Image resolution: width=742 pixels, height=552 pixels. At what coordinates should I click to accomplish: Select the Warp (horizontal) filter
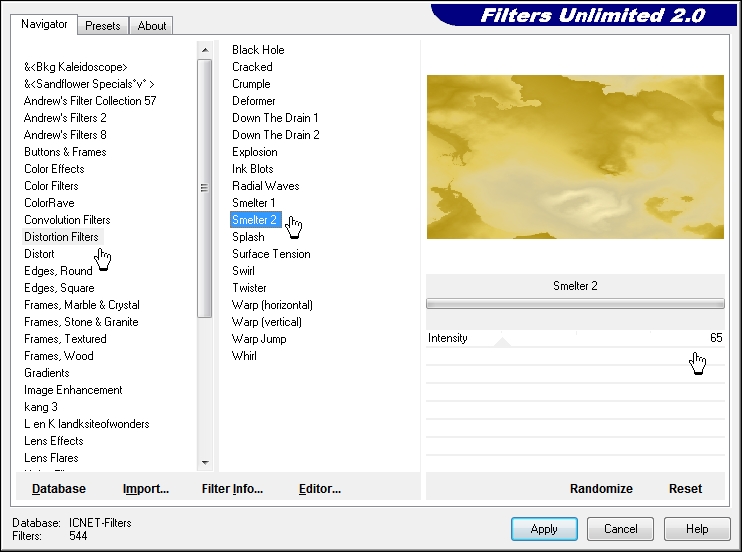272,305
